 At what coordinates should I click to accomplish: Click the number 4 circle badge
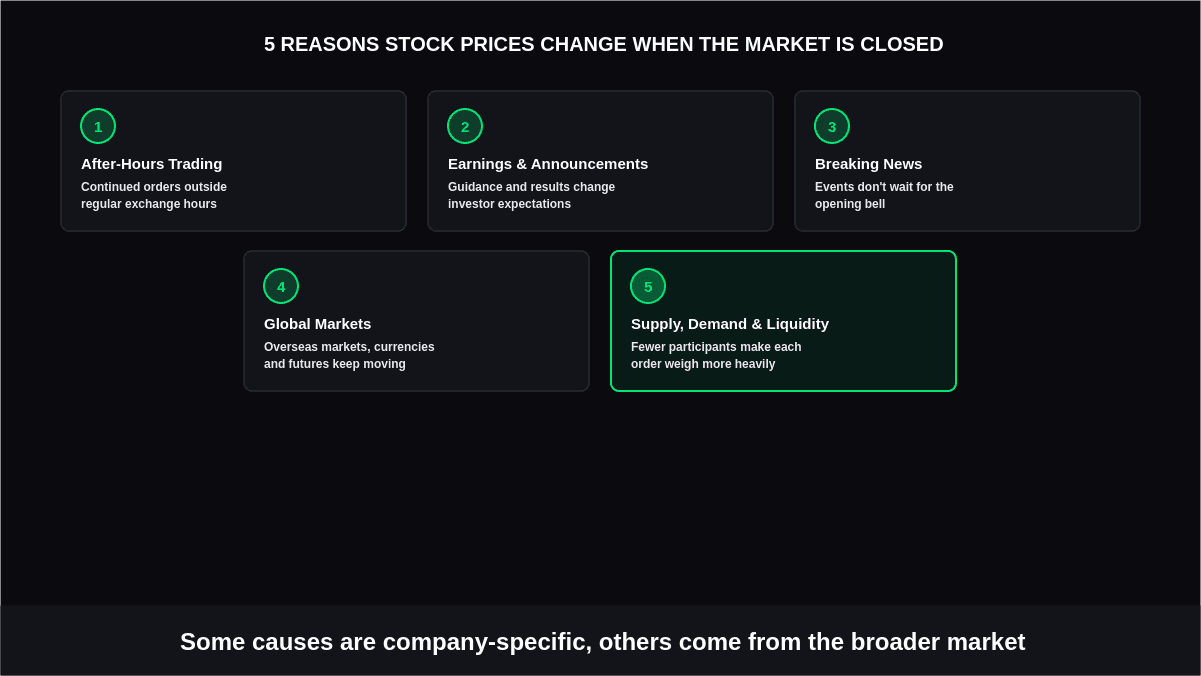(281, 286)
